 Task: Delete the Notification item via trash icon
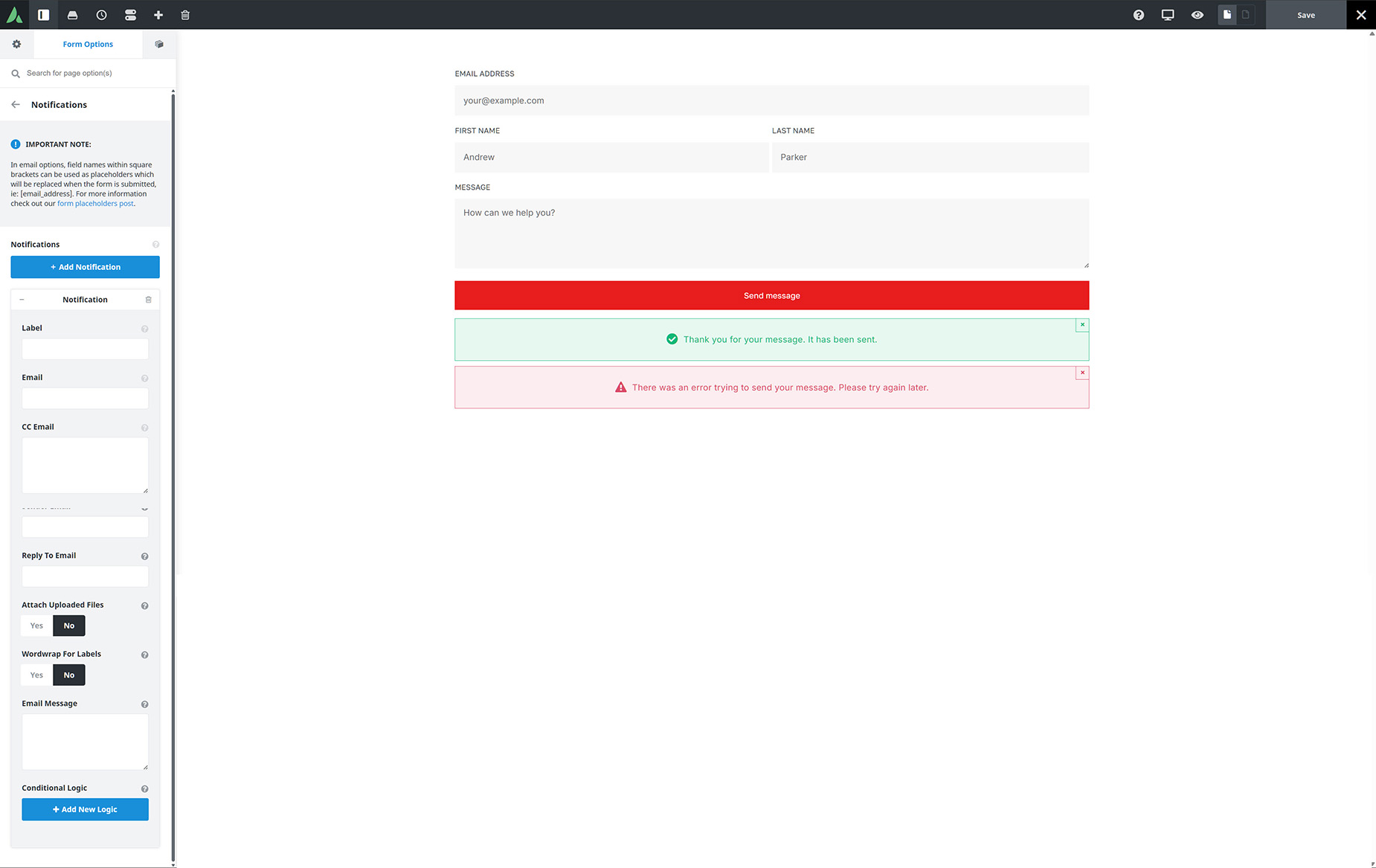click(148, 300)
